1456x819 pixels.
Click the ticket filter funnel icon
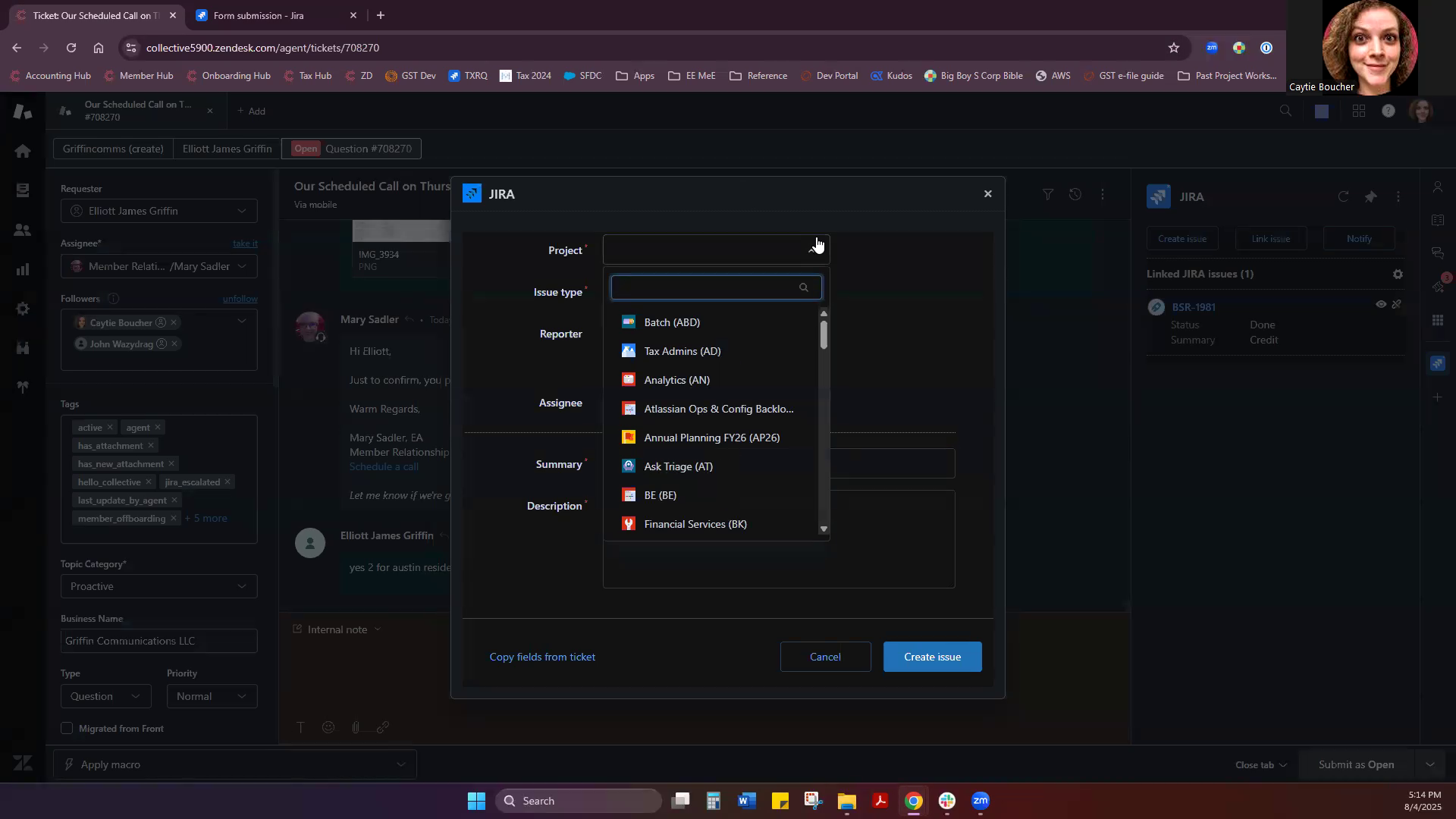tap(1047, 195)
